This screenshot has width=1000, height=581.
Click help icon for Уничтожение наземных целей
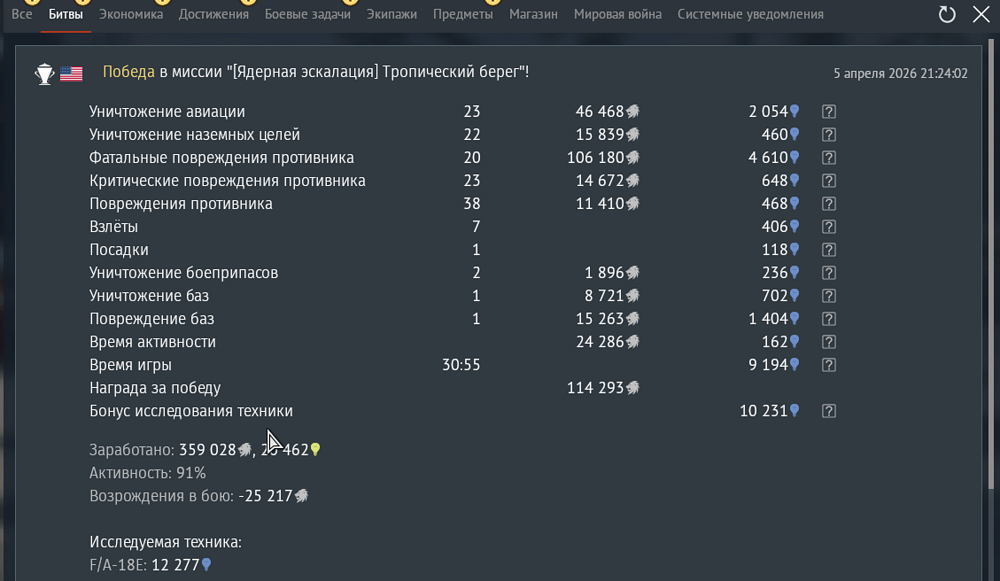coord(828,135)
